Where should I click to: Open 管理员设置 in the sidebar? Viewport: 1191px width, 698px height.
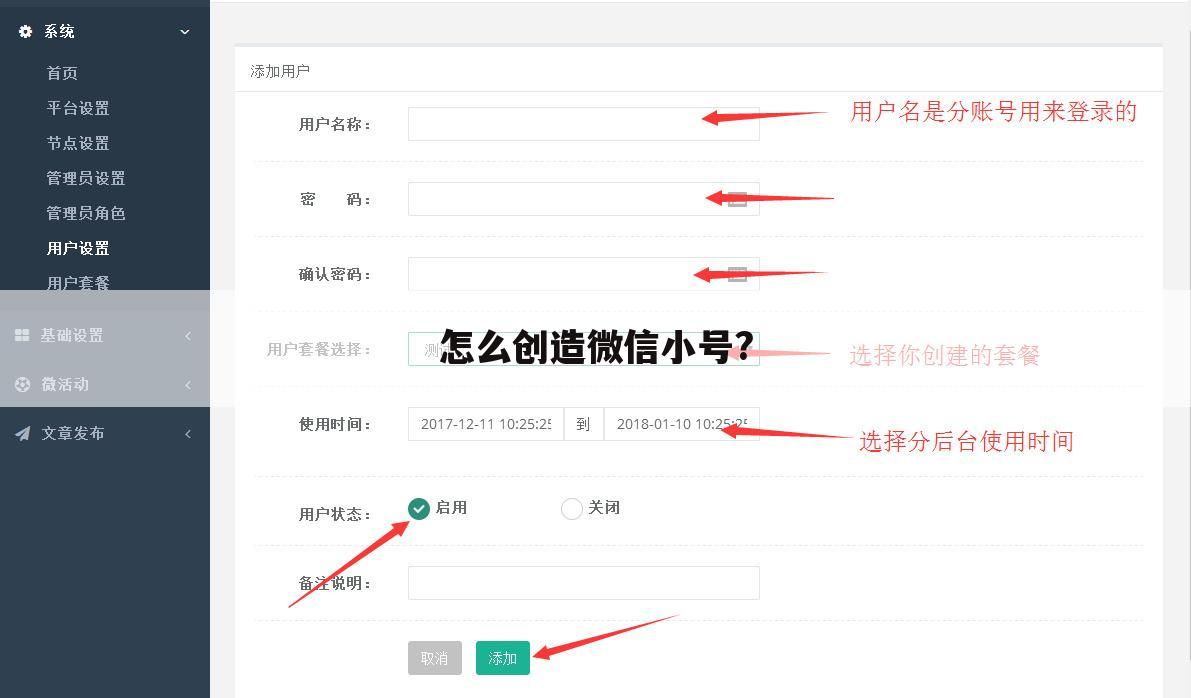(x=86, y=178)
